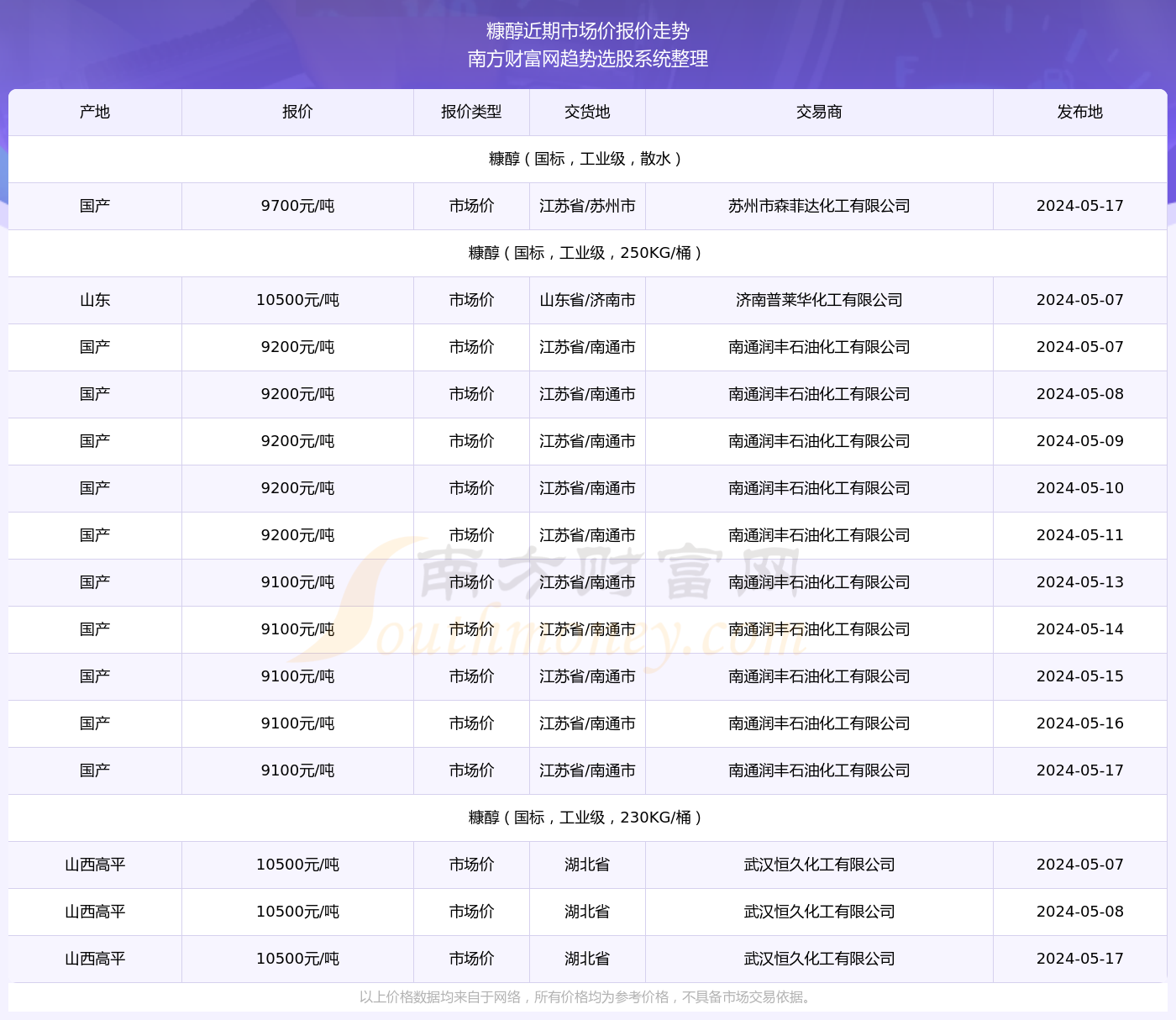Click 山西高平 in the 2024-05-08 row
This screenshot has width=1176, height=1020.
tap(95, 912)
